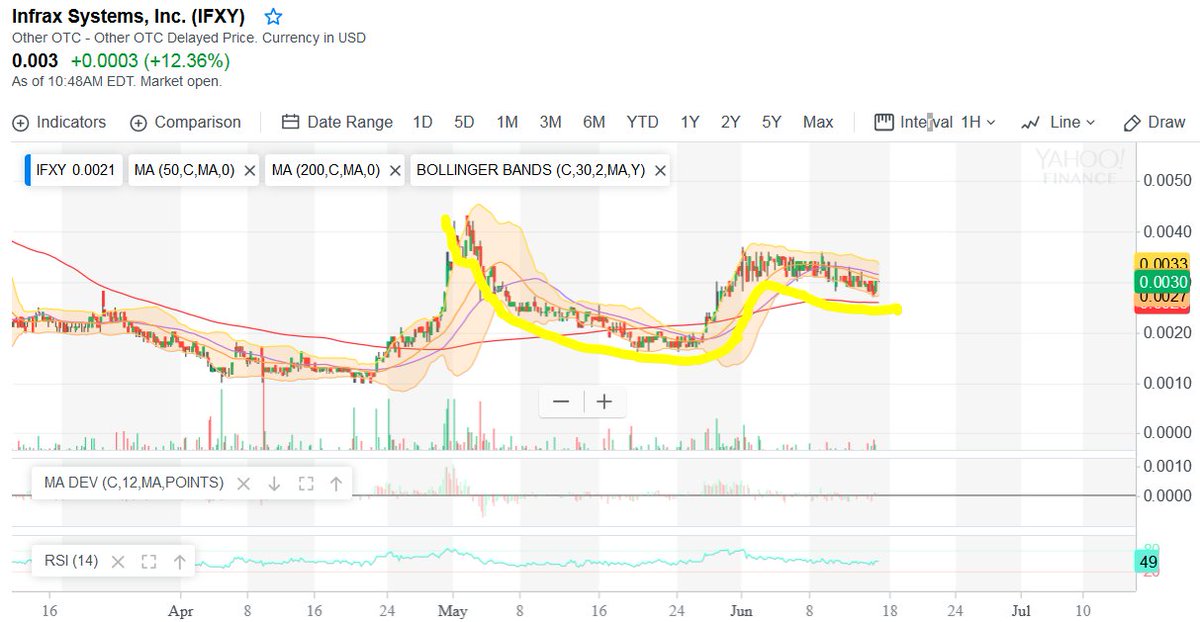The image size is (1200, 622).
Task: Click the Comparison plus-circle icon
Action: (x=139, y=122)
